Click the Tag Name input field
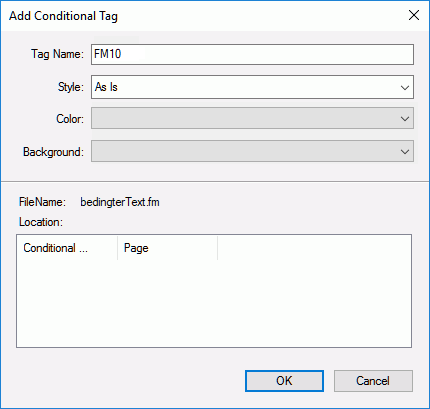 [252, 54]
